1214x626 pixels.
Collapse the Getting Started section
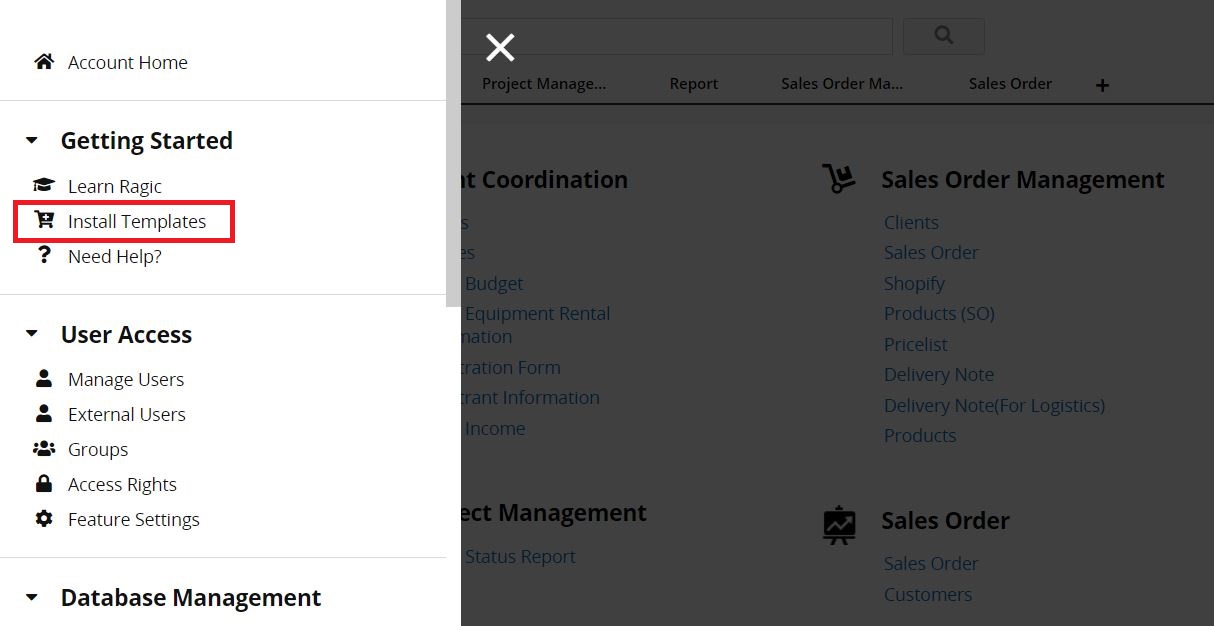pos(32,141)
